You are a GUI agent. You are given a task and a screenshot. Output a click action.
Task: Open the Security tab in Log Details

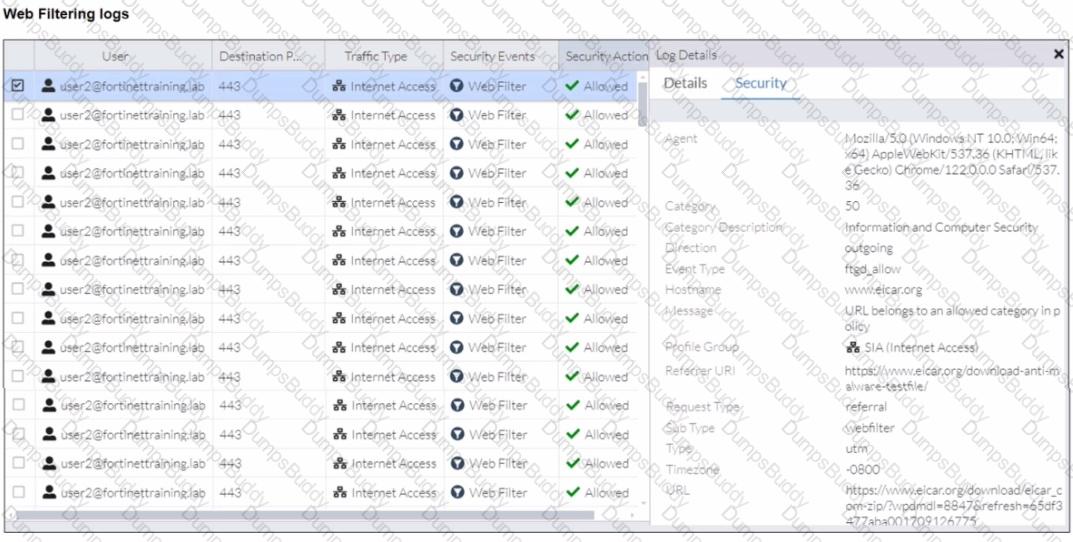[x=761, y=83]
